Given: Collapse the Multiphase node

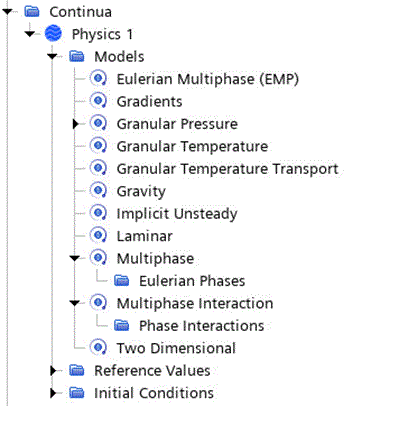Looking at the screenshot, I should 75,258.
